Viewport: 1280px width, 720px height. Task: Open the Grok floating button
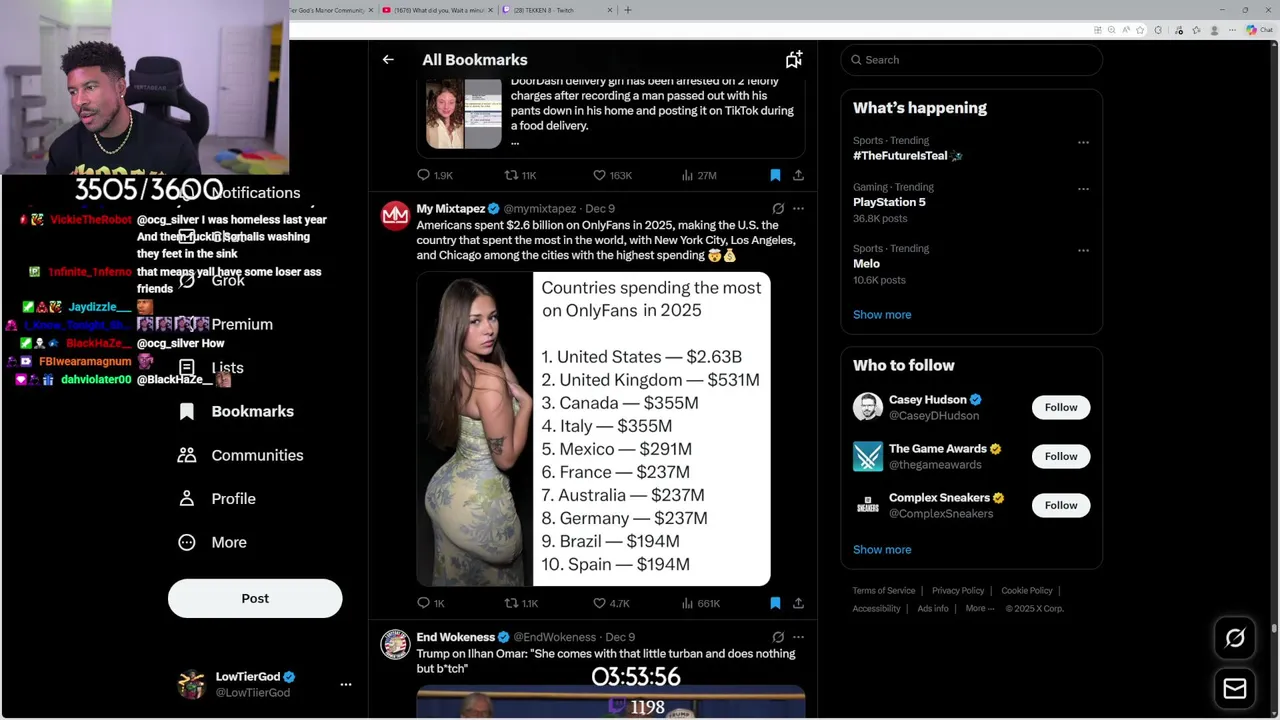[x=1235, y=638]
